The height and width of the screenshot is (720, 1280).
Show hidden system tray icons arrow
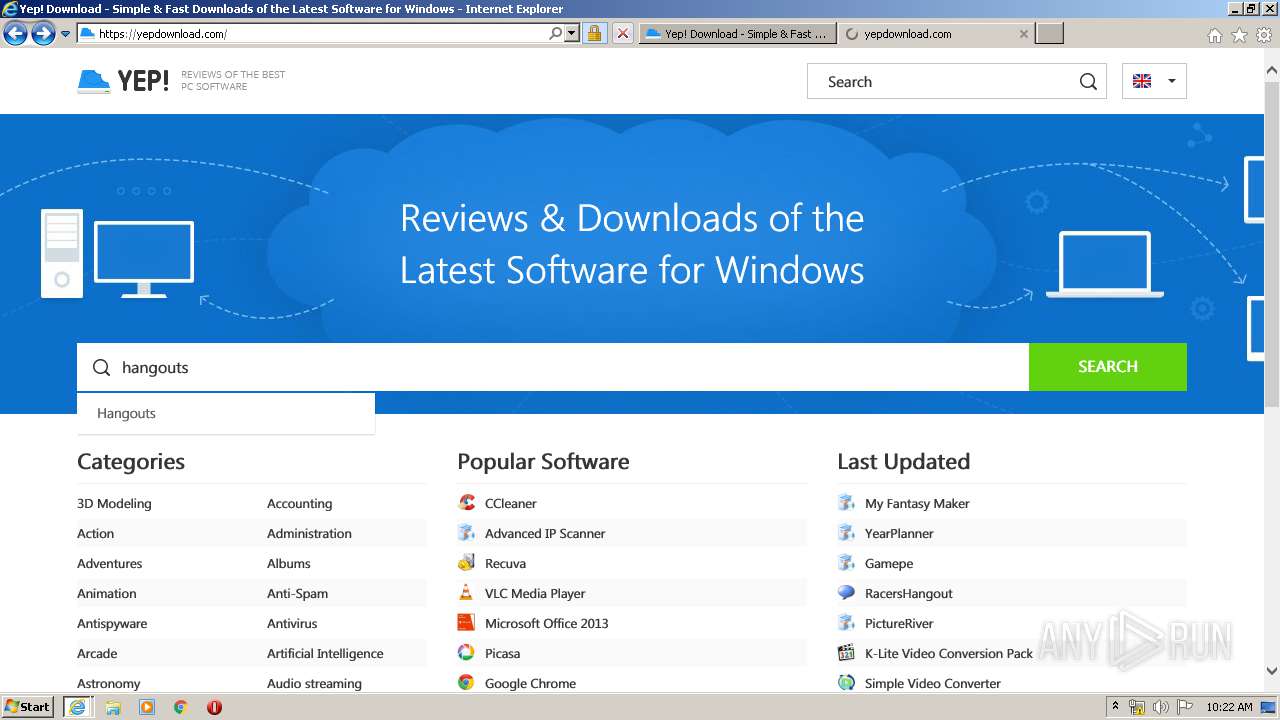(x=1115, y=707)
